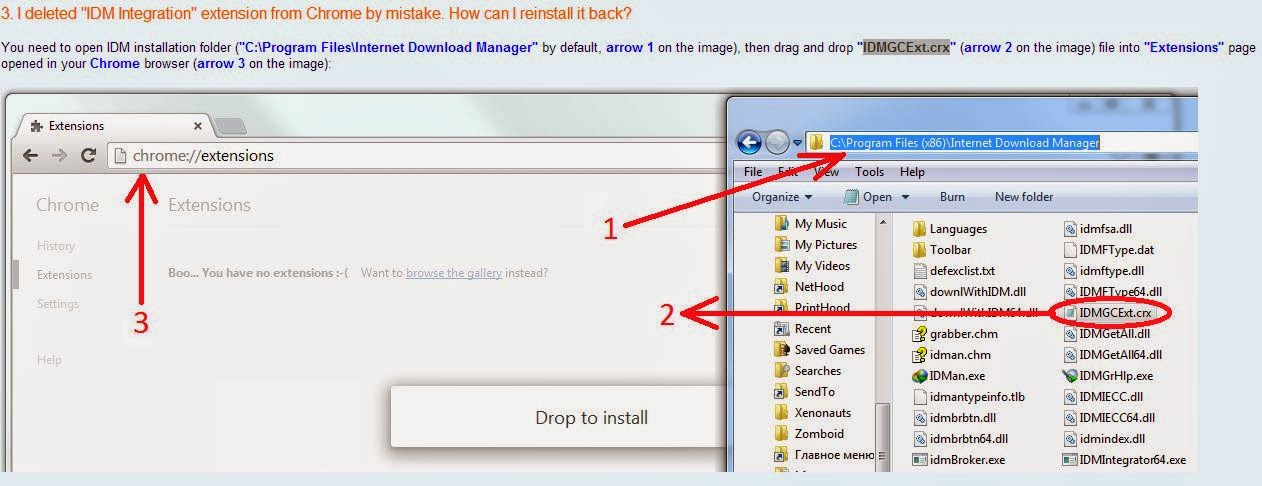Click the IDMFType64.dll file name
Image resolution: width=1262 pixels, height=486 pixels.
(x=1121, y=292)
